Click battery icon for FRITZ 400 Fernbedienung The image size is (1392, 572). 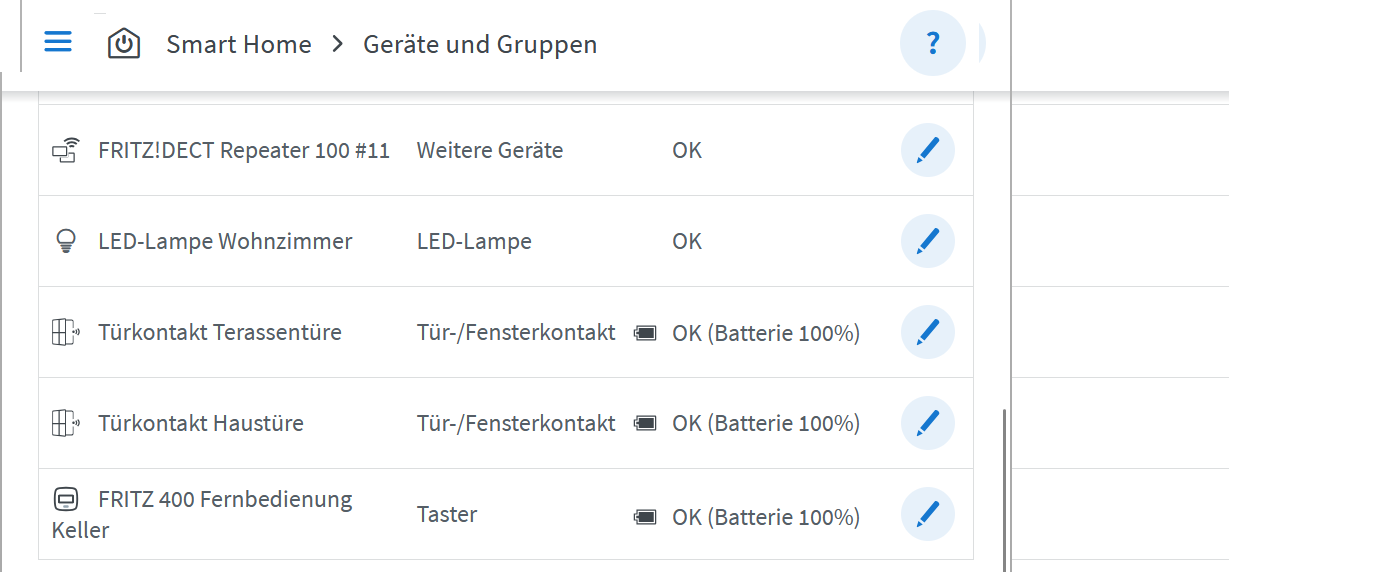[x=646, y=517]
